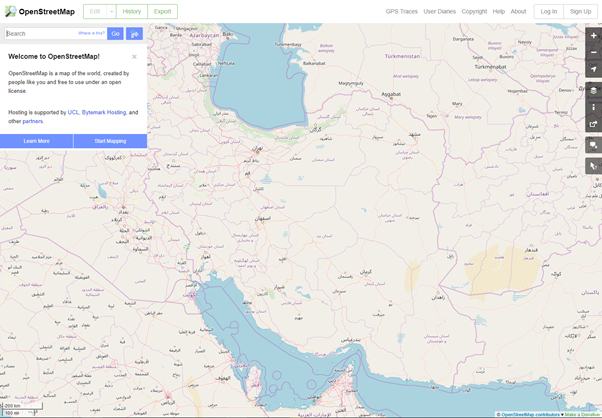Screen dimensions: 602x418
Task: Click the Aşgabat city label
Action: click(391, 94)
